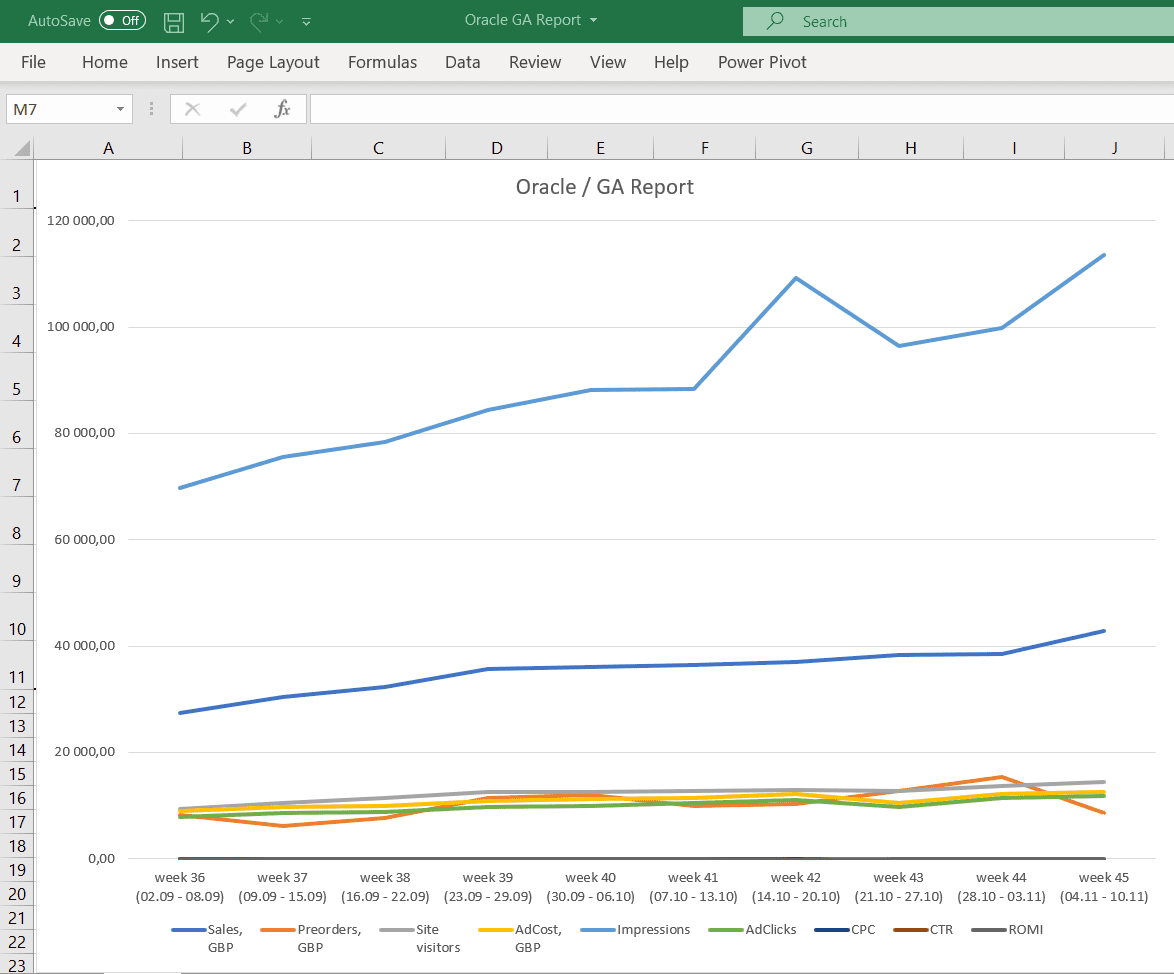1174x974 pixels.
Task: Open the Review tab
Action: click(535, 62)
